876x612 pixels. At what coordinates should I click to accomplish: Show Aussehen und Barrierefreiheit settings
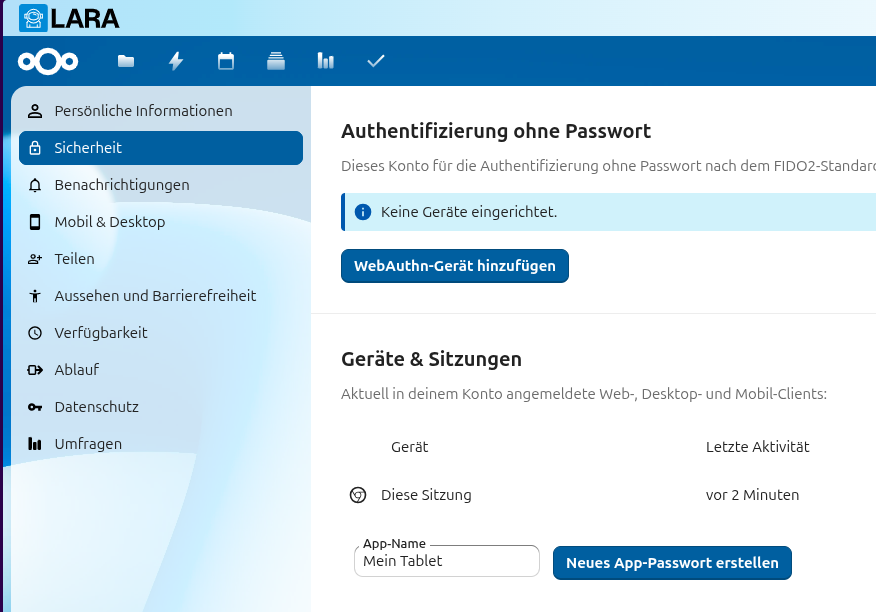tap(155, 296)
